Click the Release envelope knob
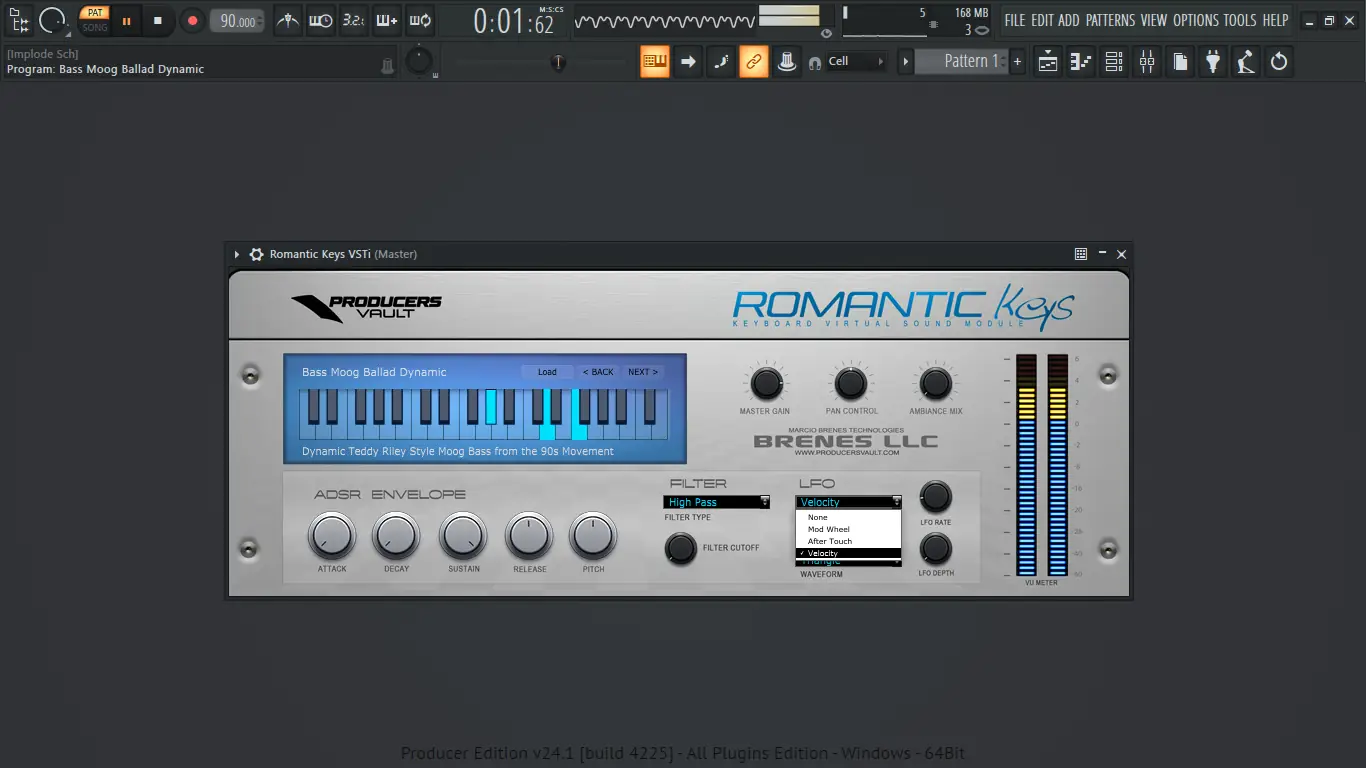The image size is (1366, 768). click(529, 537)
